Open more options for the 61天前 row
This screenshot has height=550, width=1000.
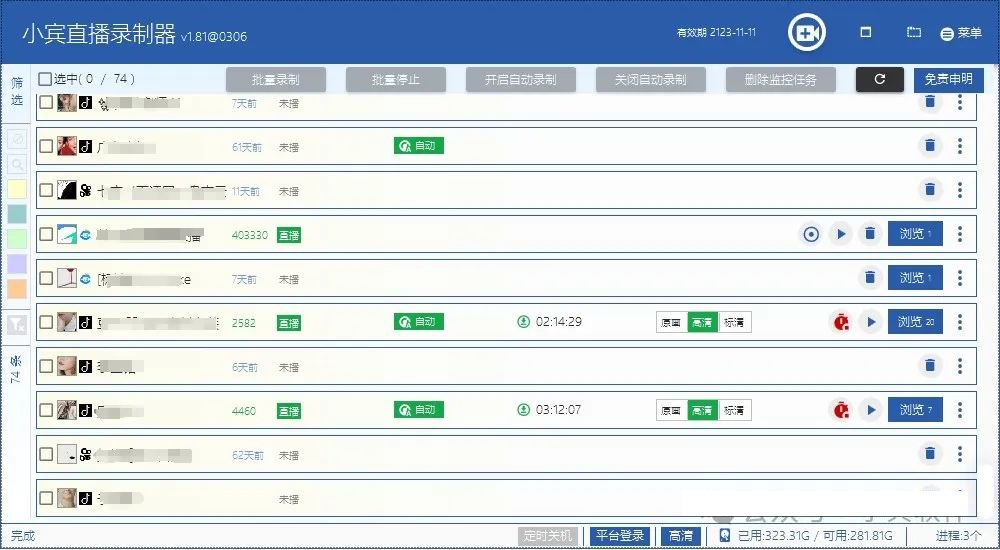pyautogui.click(x=960, y=146)
